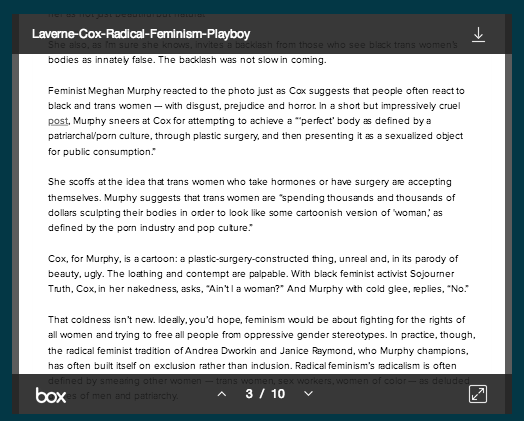
Task: Advance to the next page with the down chevron
Action: coord(308,394)
